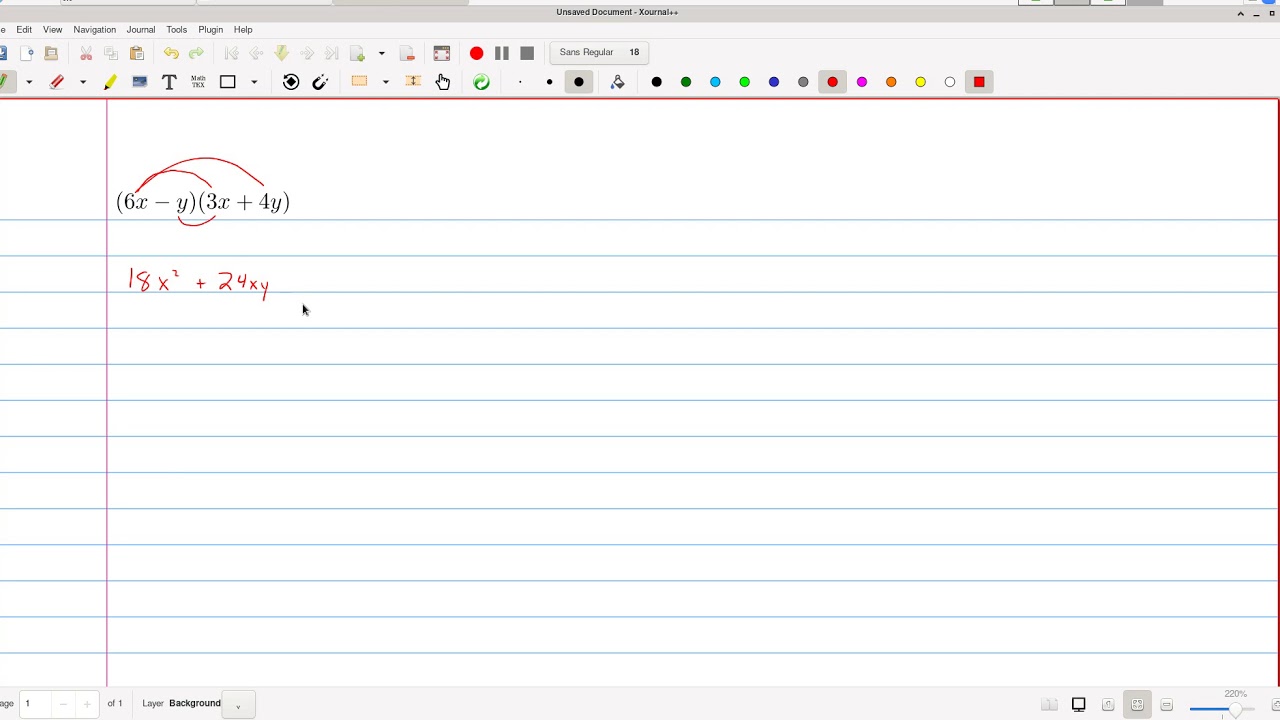Expand the selection tool dropdown arrow
This screenshot has height=720, width=1280.
point(385,82)
